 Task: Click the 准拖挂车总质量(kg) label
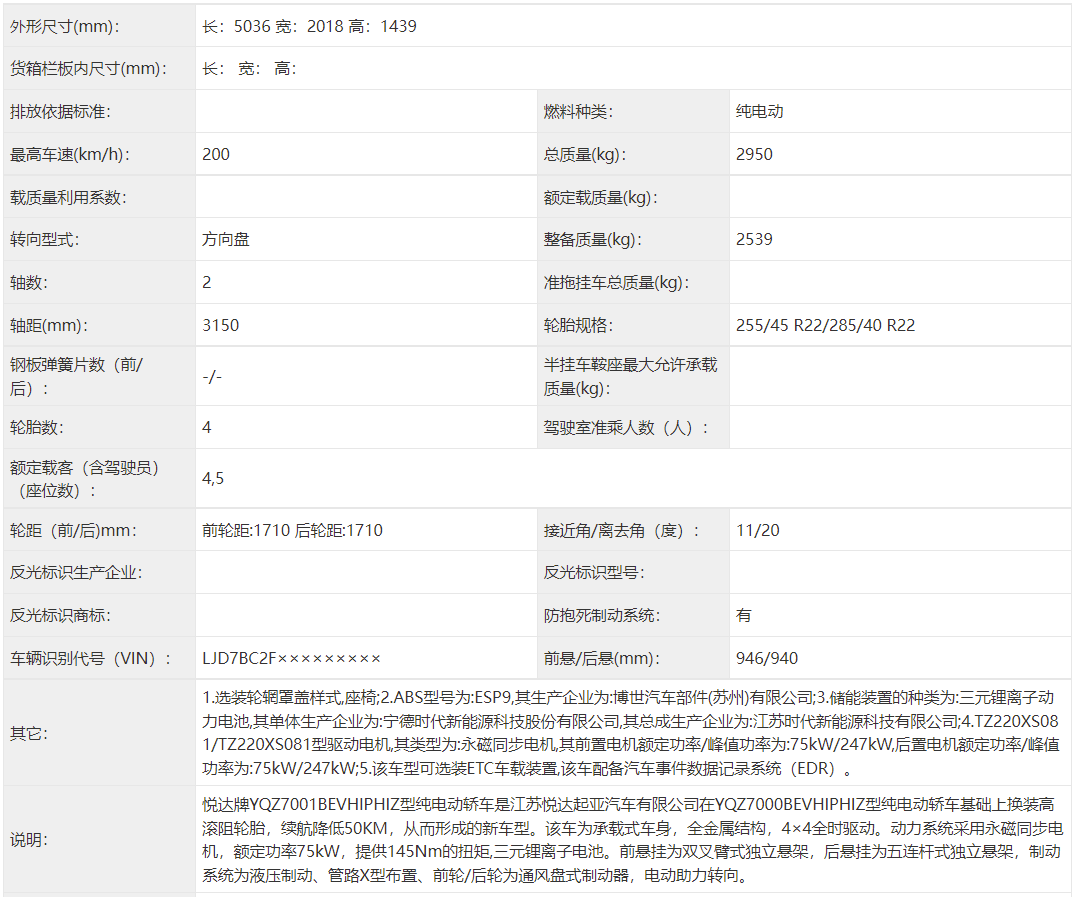[616, 283]
